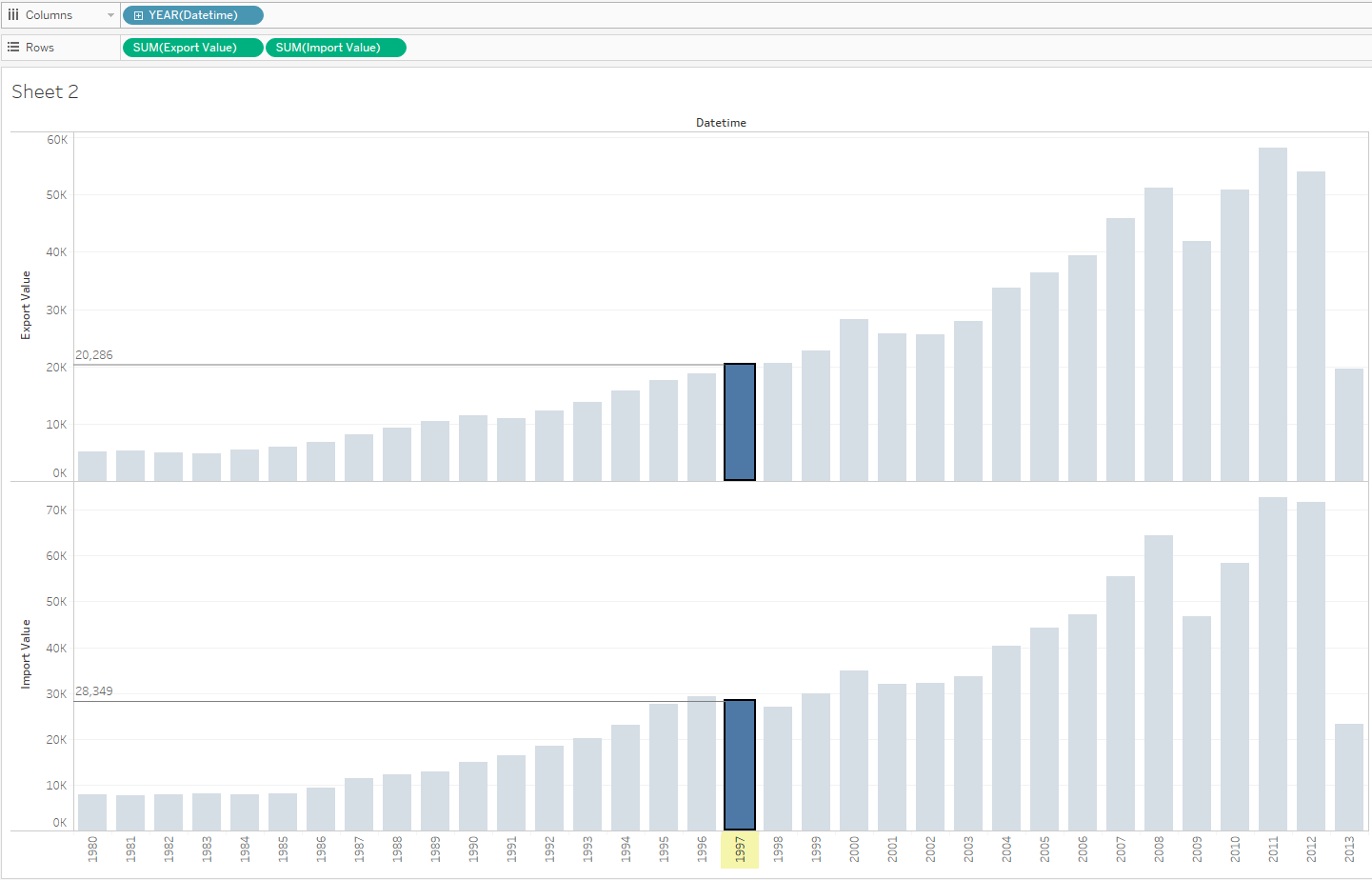This screenshot has height=880, width=1372.
Task: Select the Import Value axis label
Action: [x=26, y=653]
